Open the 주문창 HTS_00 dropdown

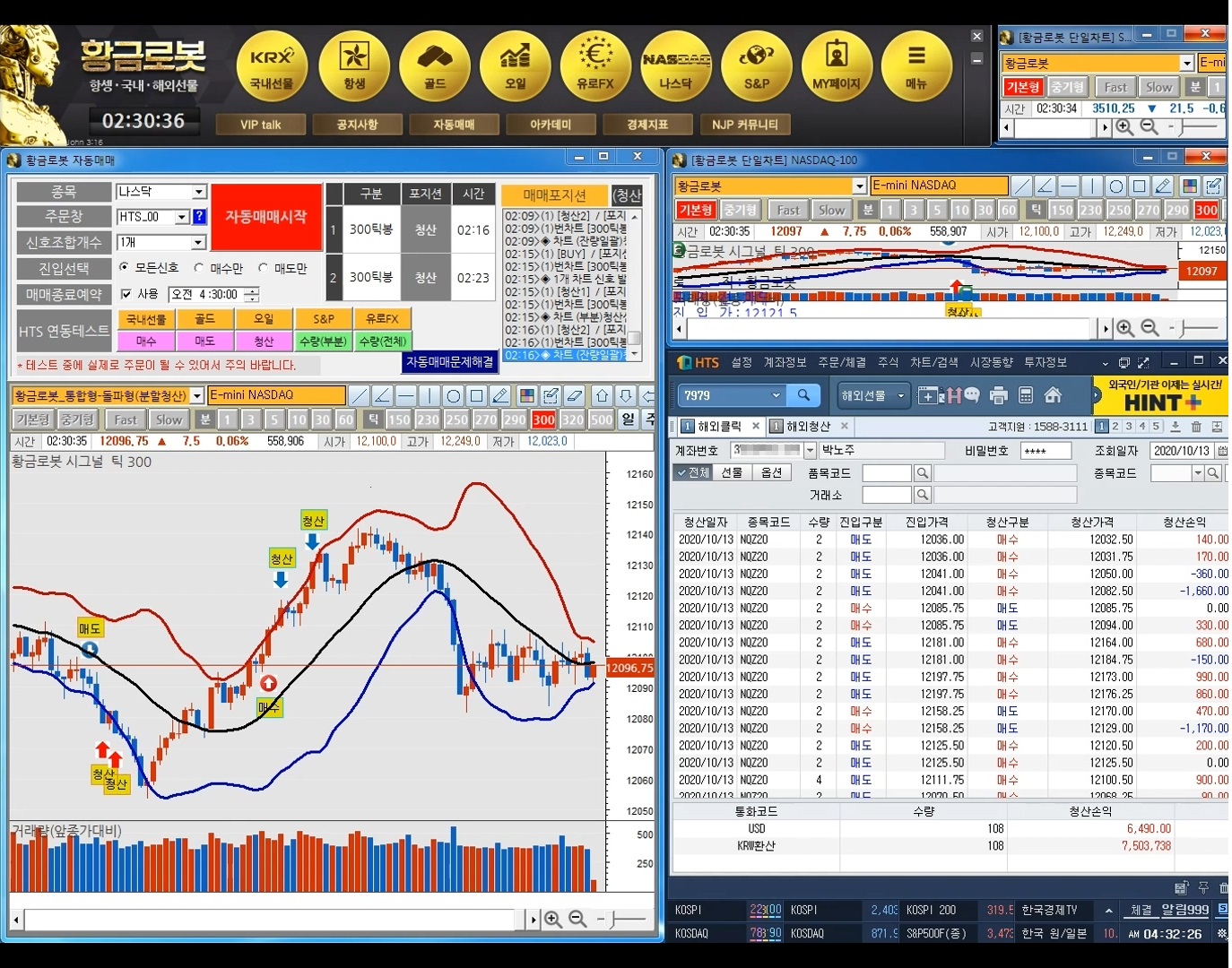click(182, 217)
